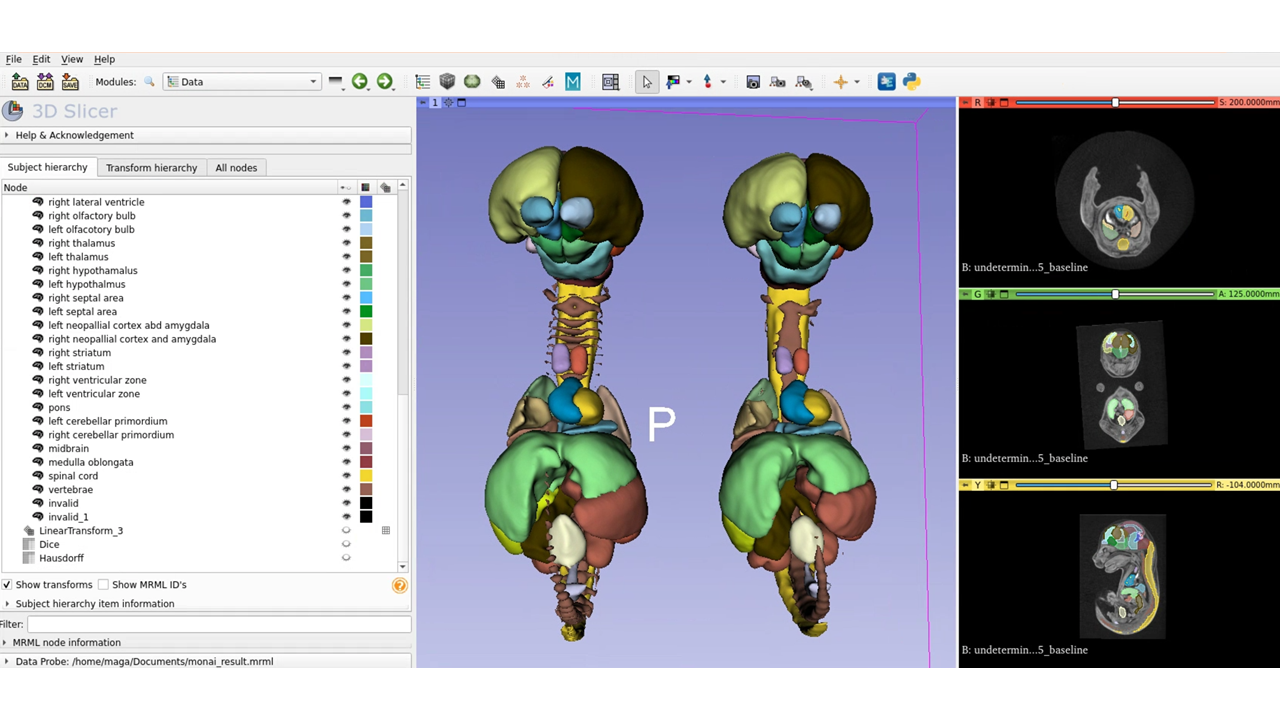Click the layout selection icon
This screenshot has height=720, width=1280.
point(610,82)
